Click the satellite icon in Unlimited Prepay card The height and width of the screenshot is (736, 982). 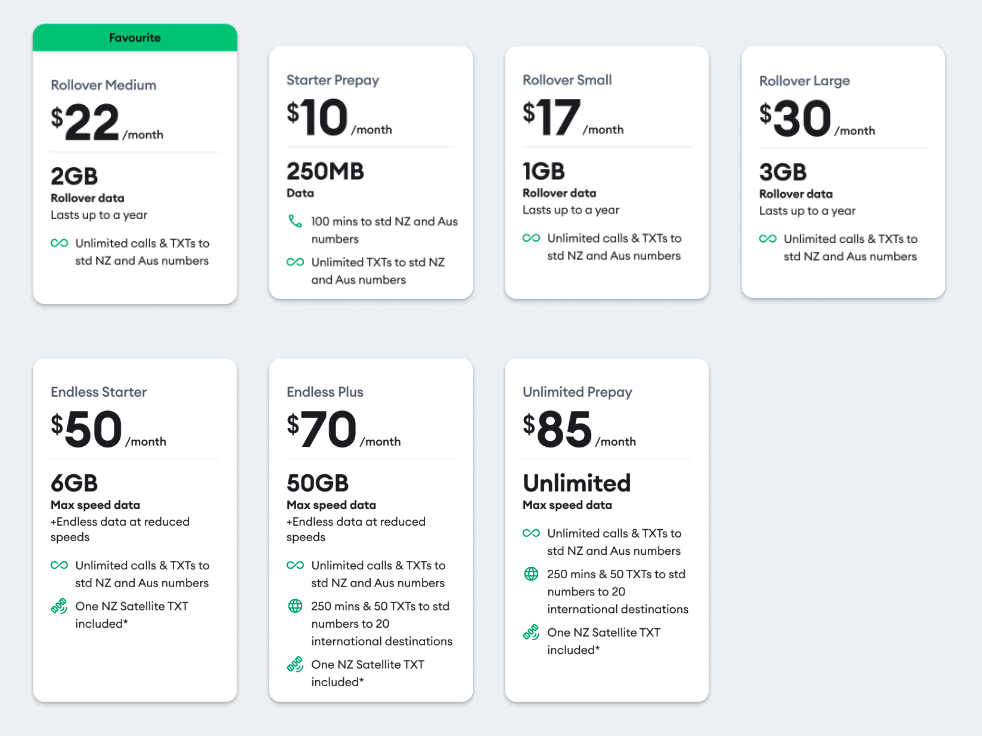click(531, 632)
